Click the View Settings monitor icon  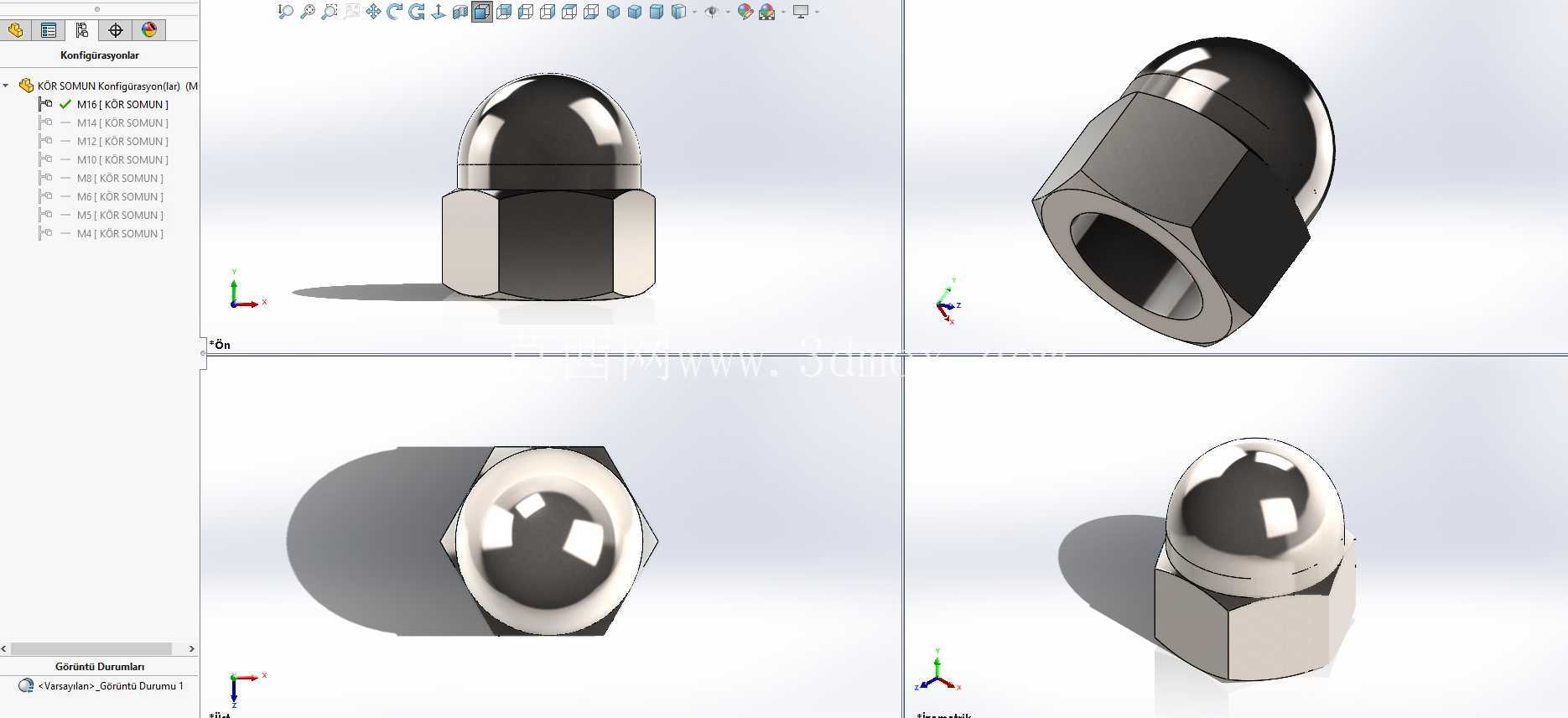(801, 12)
